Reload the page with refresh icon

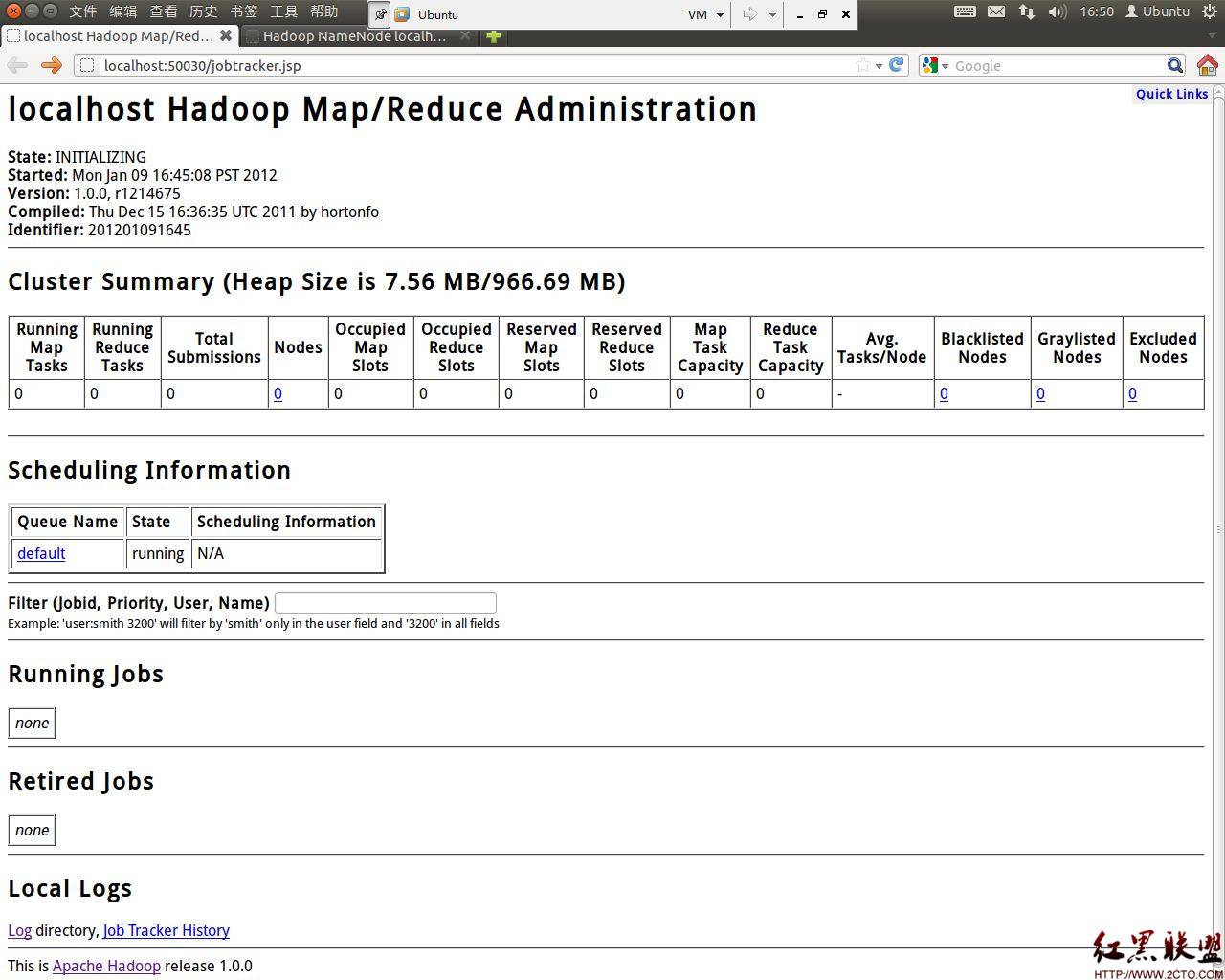click(897, 65)
